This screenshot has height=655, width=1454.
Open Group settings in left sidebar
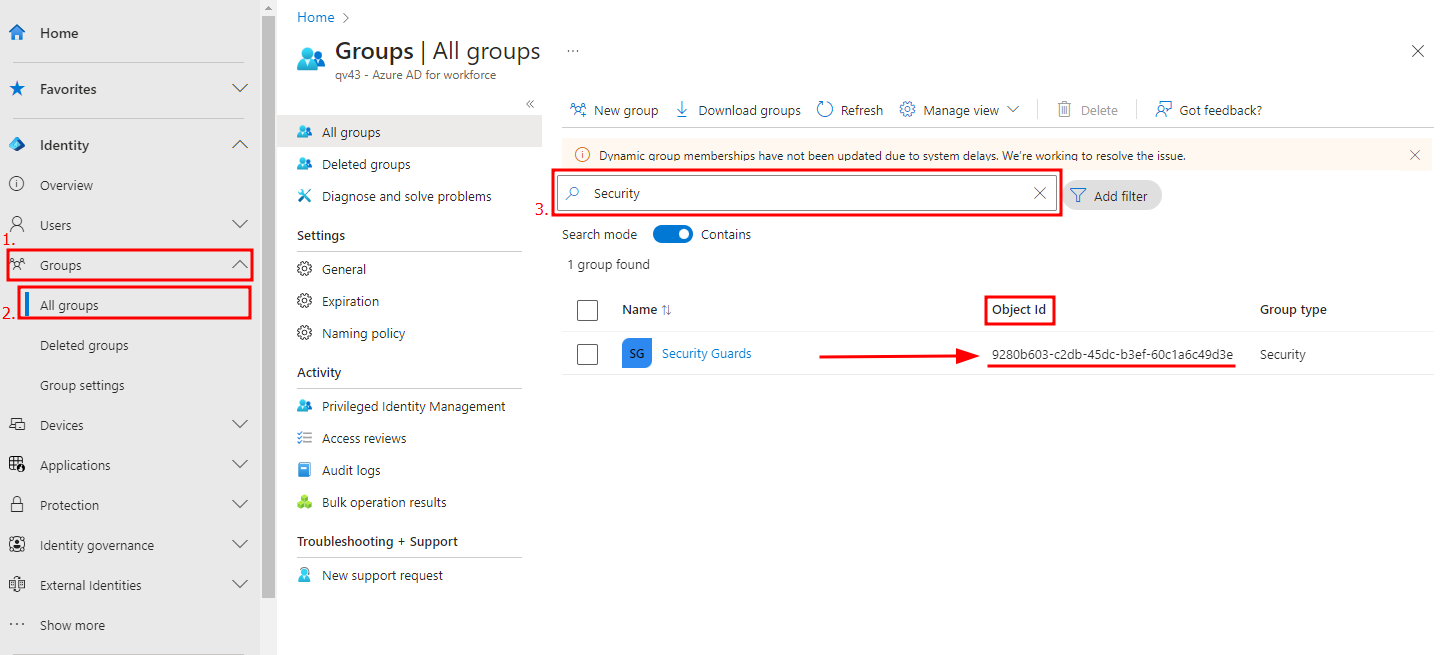tap(82, 385)
